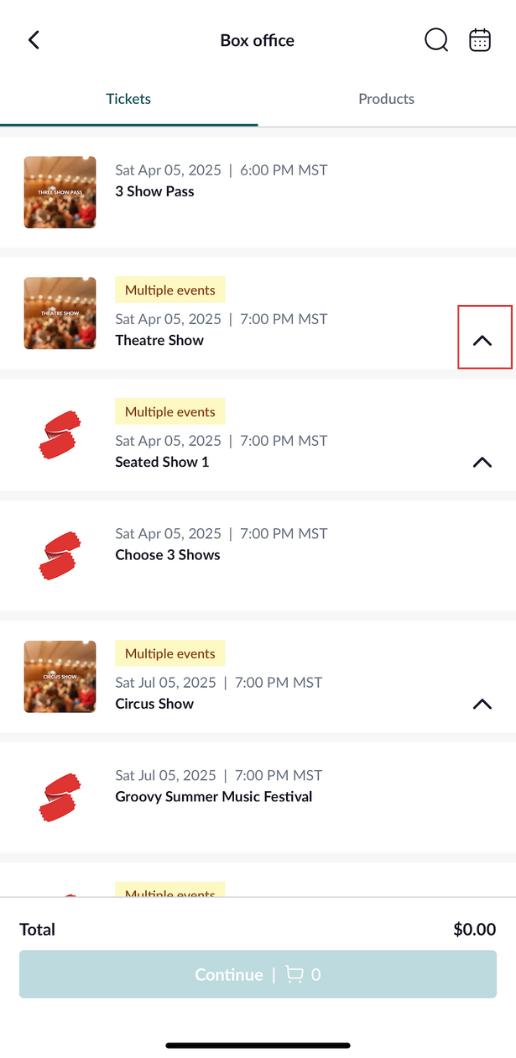Tap the cart icon in Continue bar
Viewport: 516px width, 1058px height.
point(294,974)
